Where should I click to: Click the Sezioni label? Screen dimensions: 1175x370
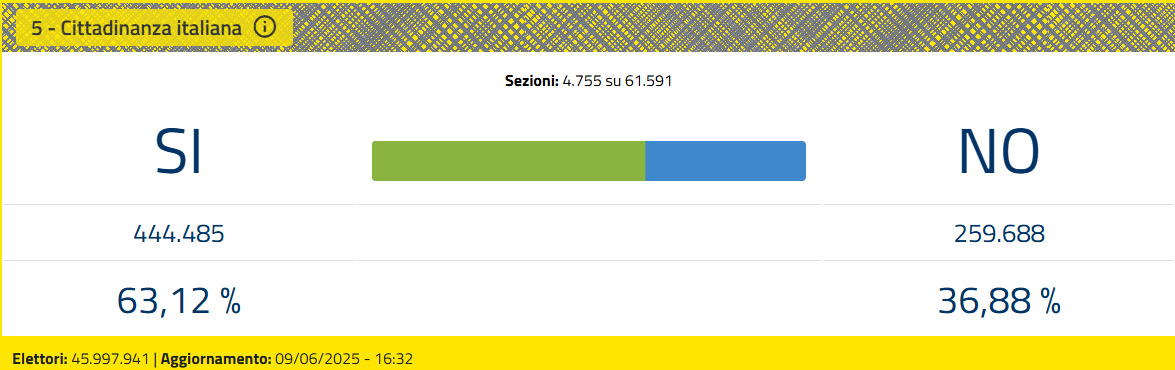coord(532,81)
